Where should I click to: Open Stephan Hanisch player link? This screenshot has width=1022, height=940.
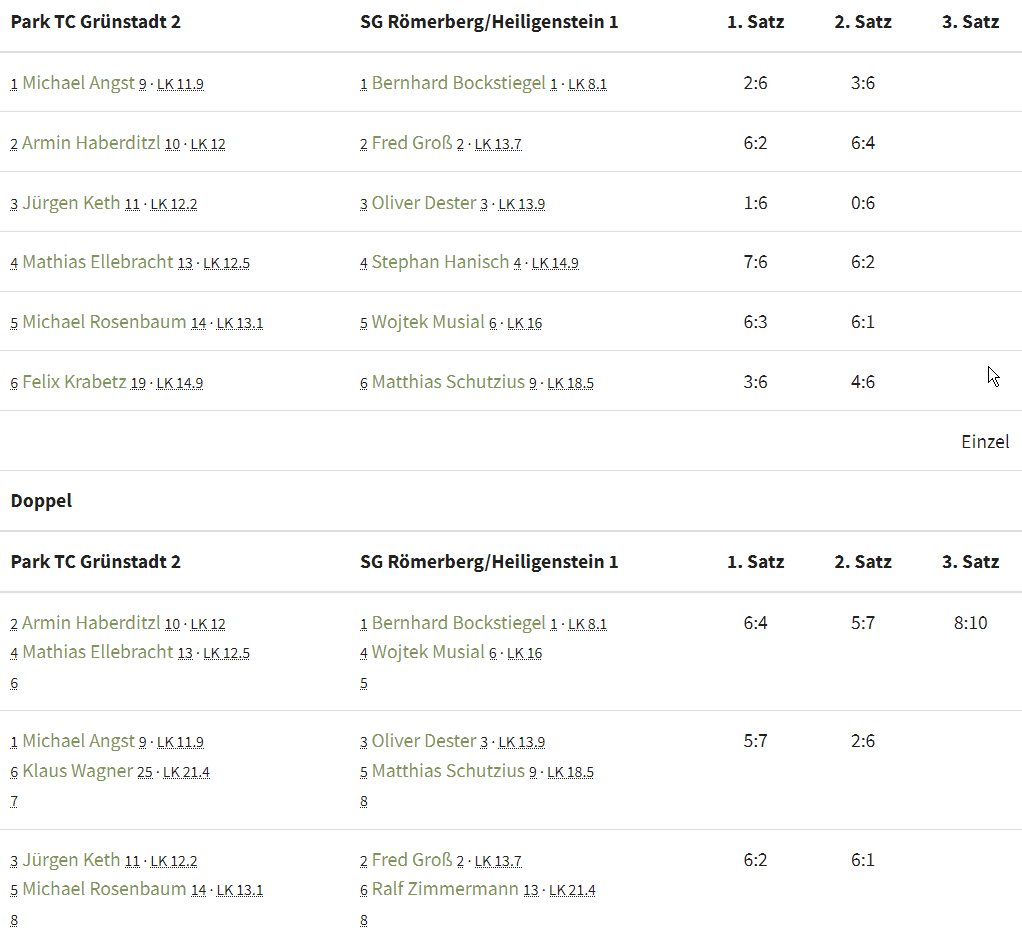(440, 262)
